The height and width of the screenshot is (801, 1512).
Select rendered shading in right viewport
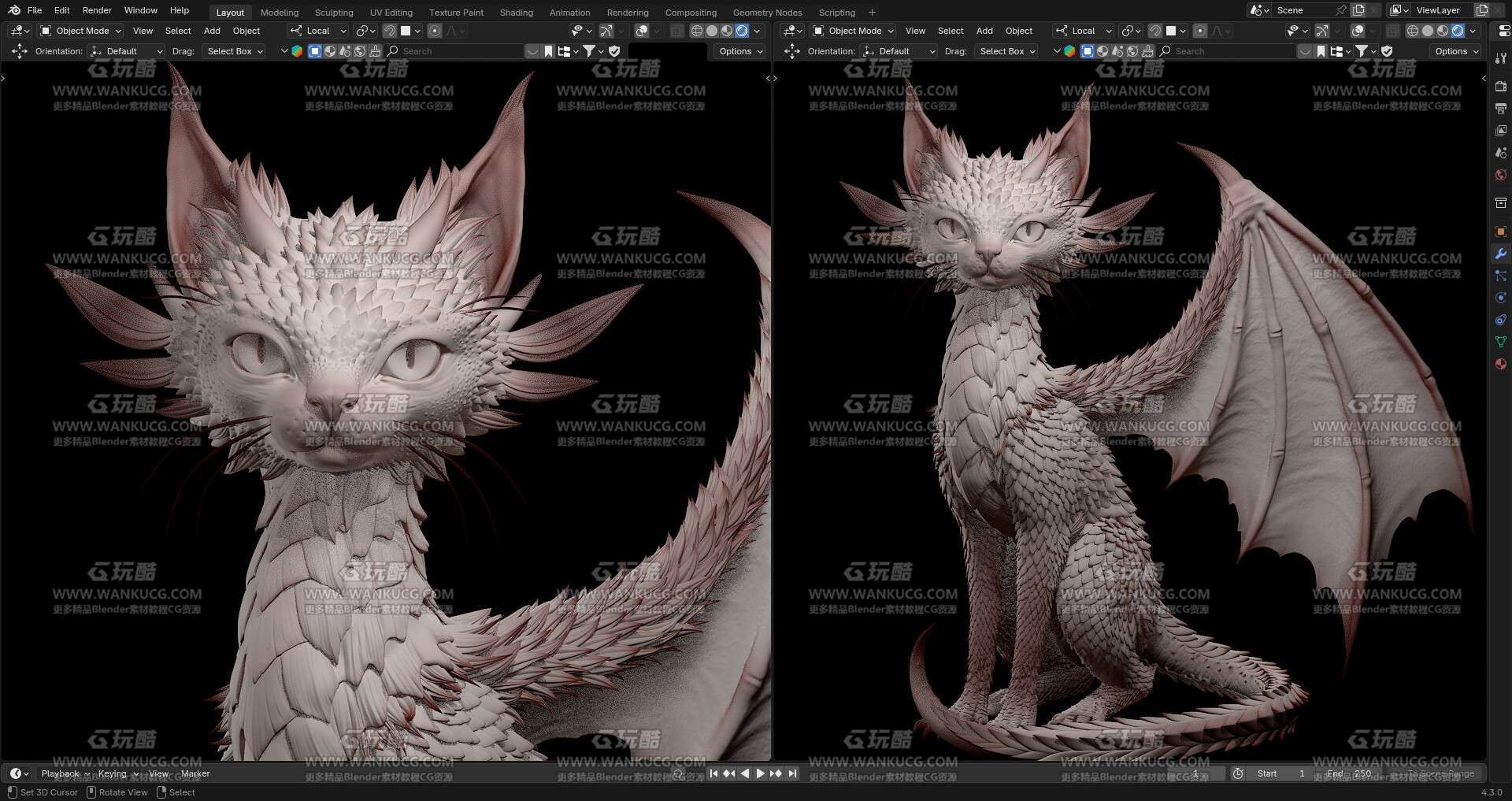(1458, 31)
